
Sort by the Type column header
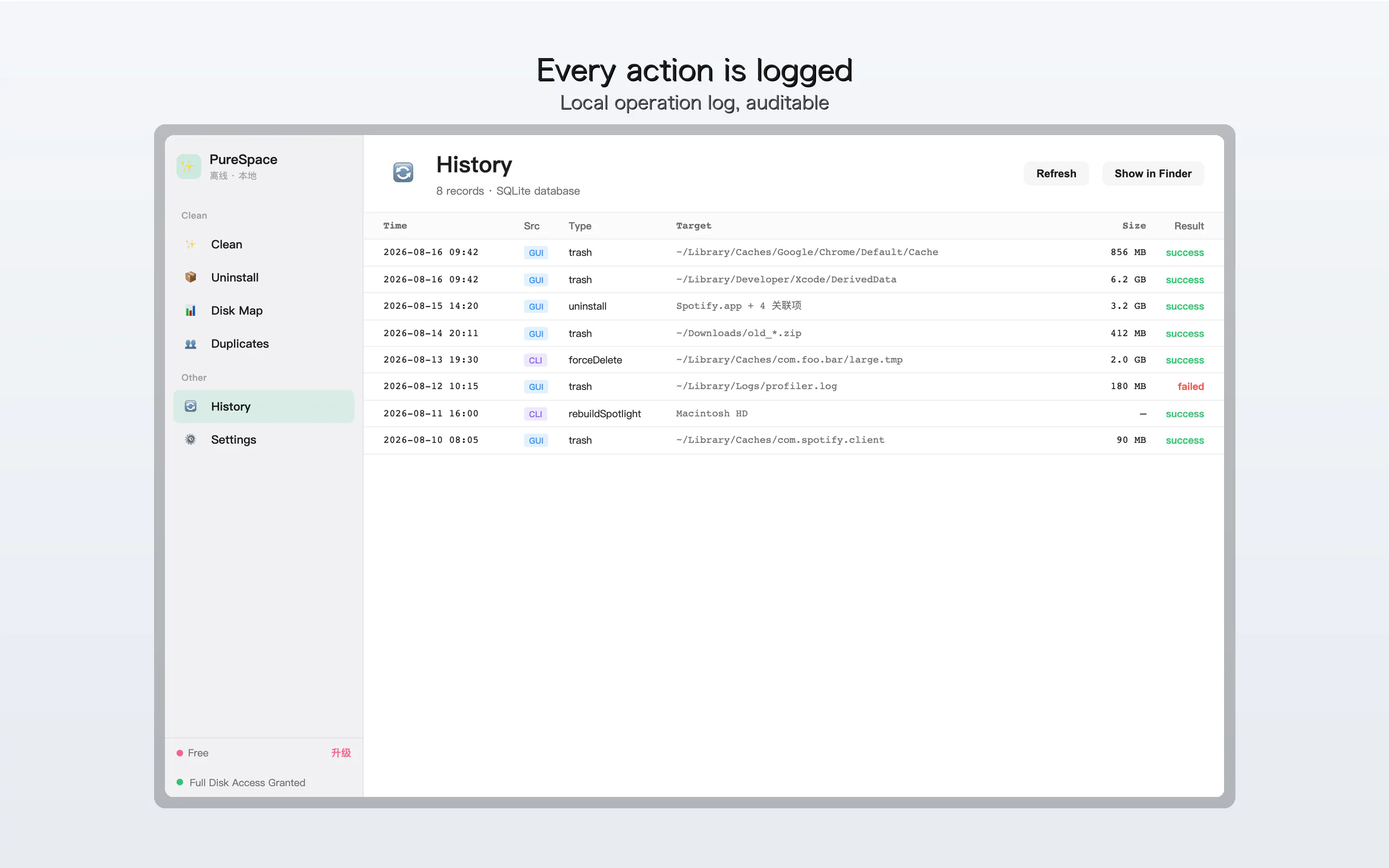pyautogui.click(x=579, y=226)
